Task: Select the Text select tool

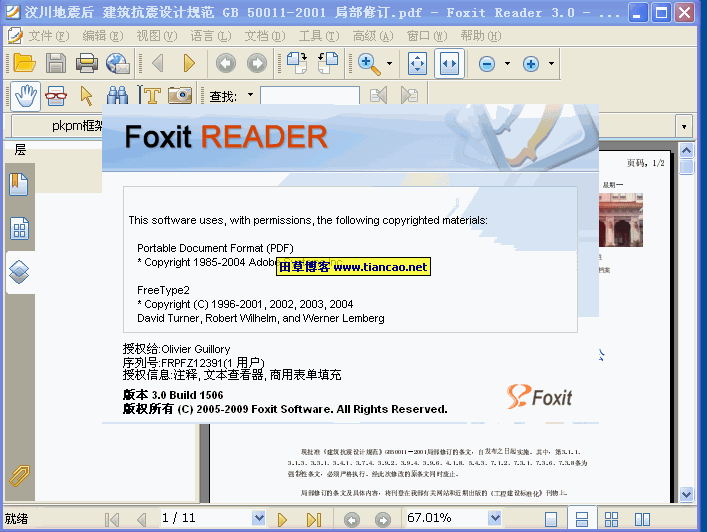Action: click(x=149, y=95)
